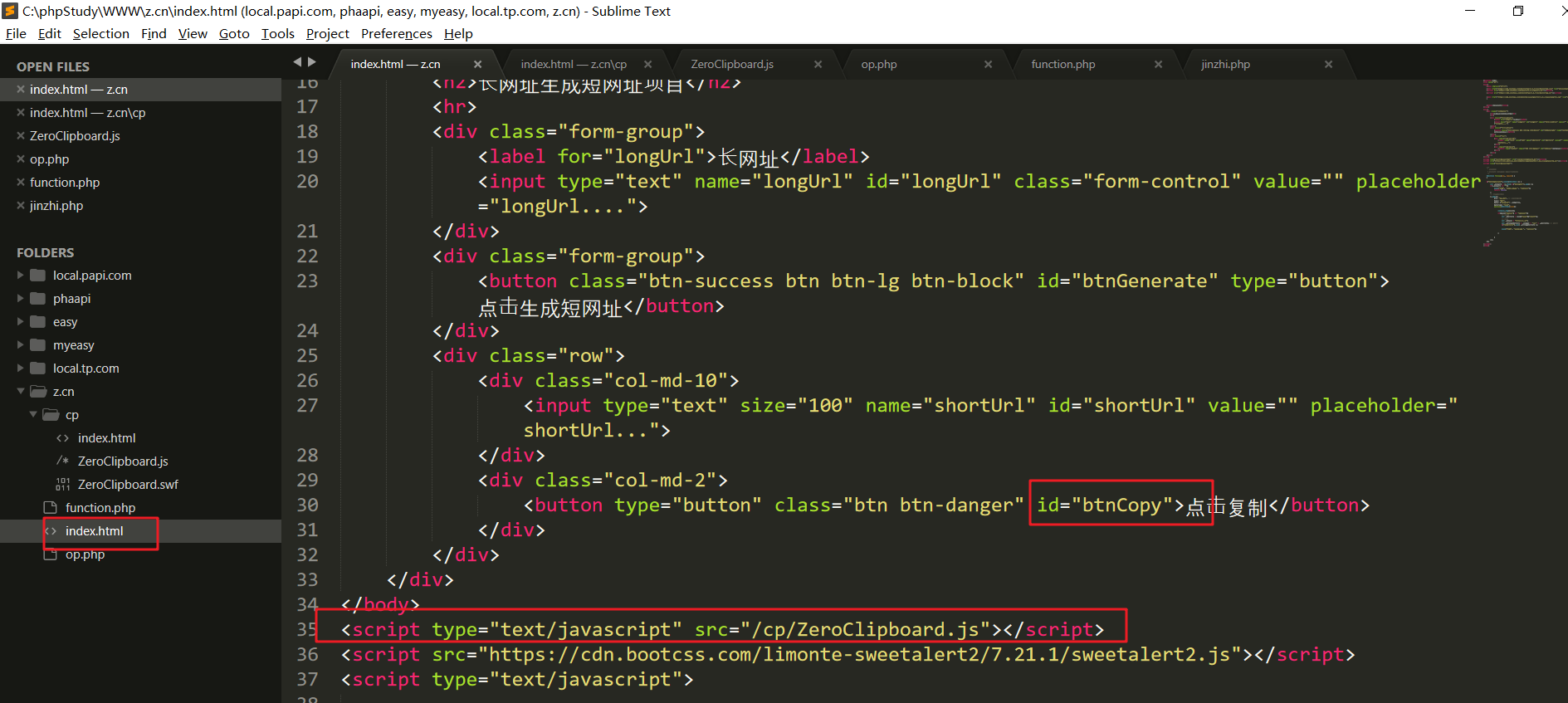Click local.papi.com folder icon

point(37,276)
